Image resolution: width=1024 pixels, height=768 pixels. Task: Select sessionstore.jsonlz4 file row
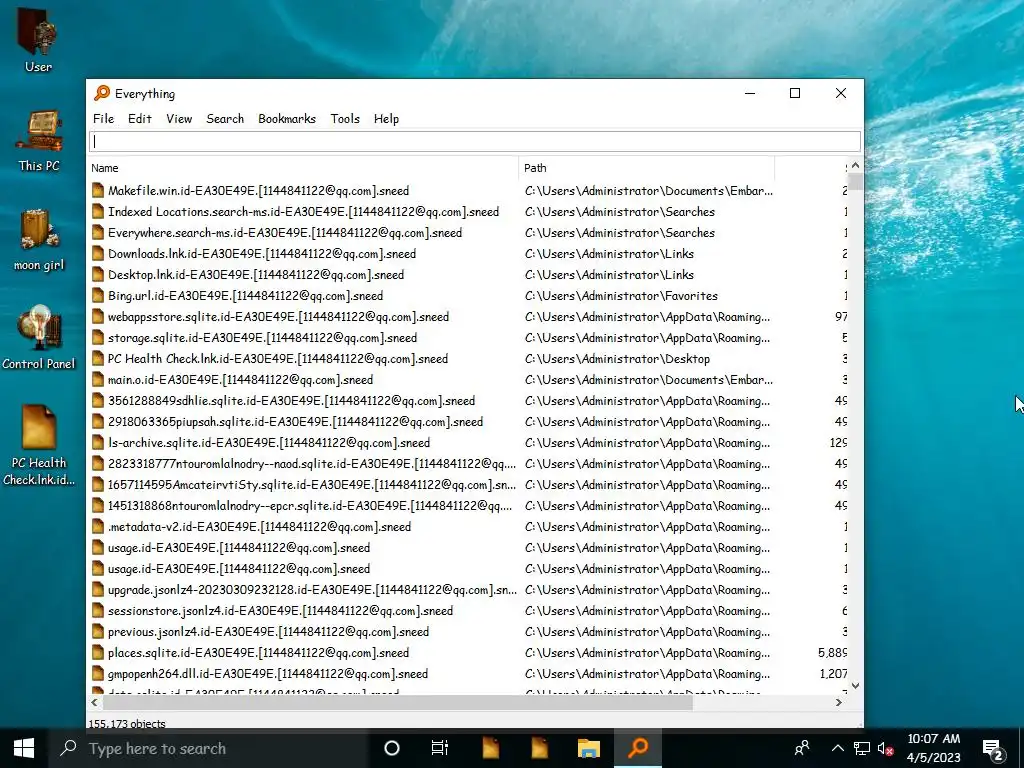(x=468, y=611)
